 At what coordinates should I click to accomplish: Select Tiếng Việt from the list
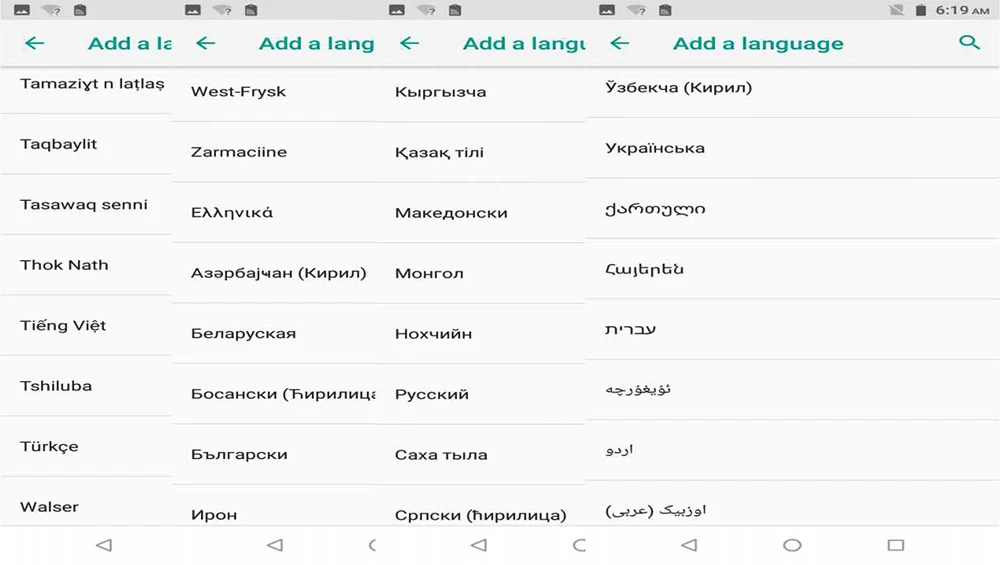86,325
